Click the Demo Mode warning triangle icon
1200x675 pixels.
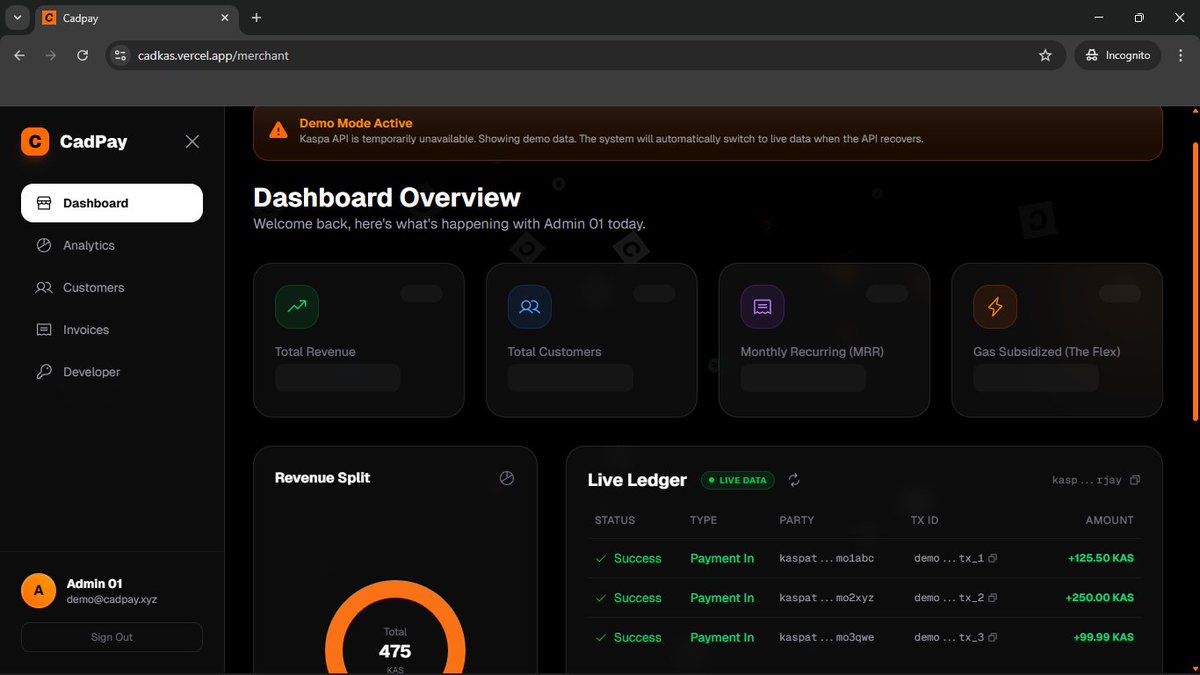pyautogui.click(x=277, y=129)
